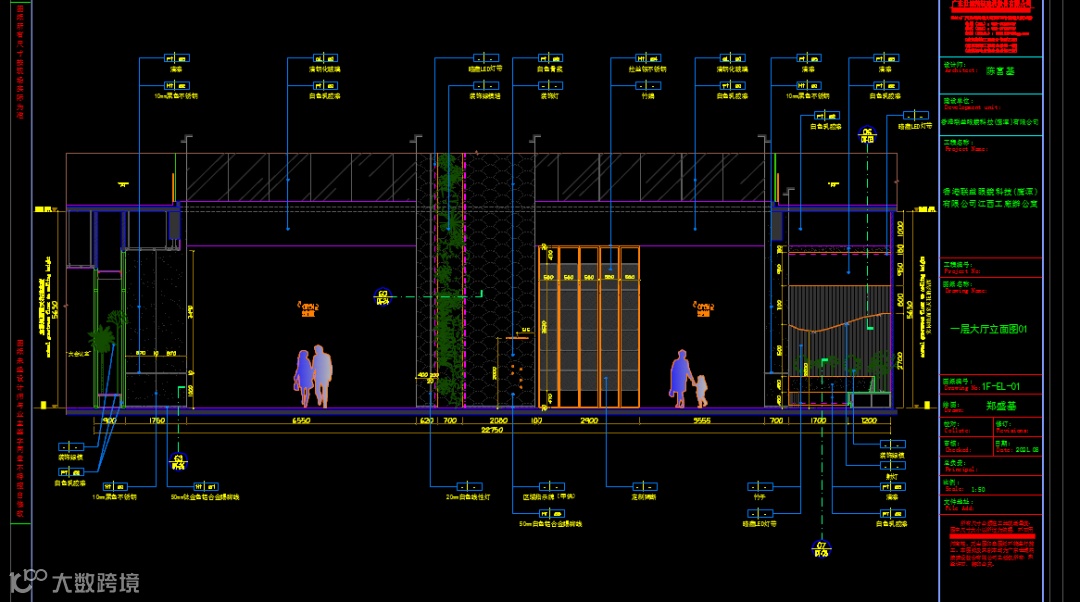
Task: Click the 1200 dimension value
Action: 869,420
